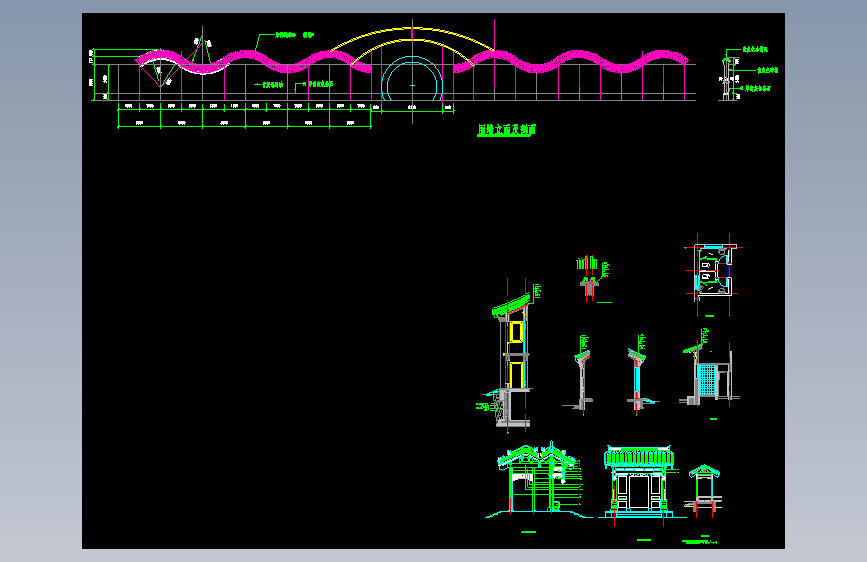Click the green dimension line under the moon gate
Screen dimensions: 867x562
[x=412, y=112]
